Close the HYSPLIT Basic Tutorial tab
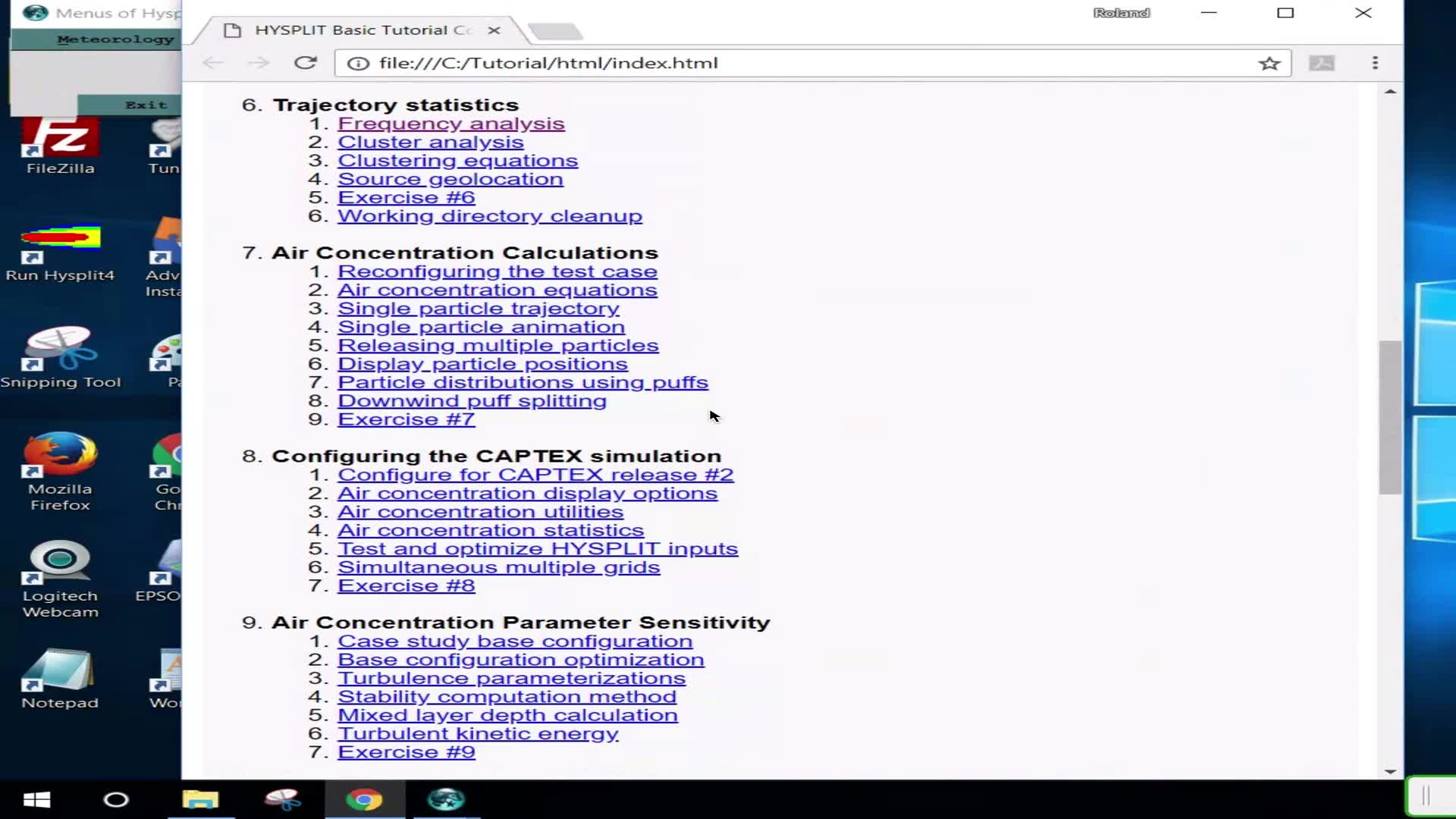The image size is (1456, 819). tap(494, 30)
